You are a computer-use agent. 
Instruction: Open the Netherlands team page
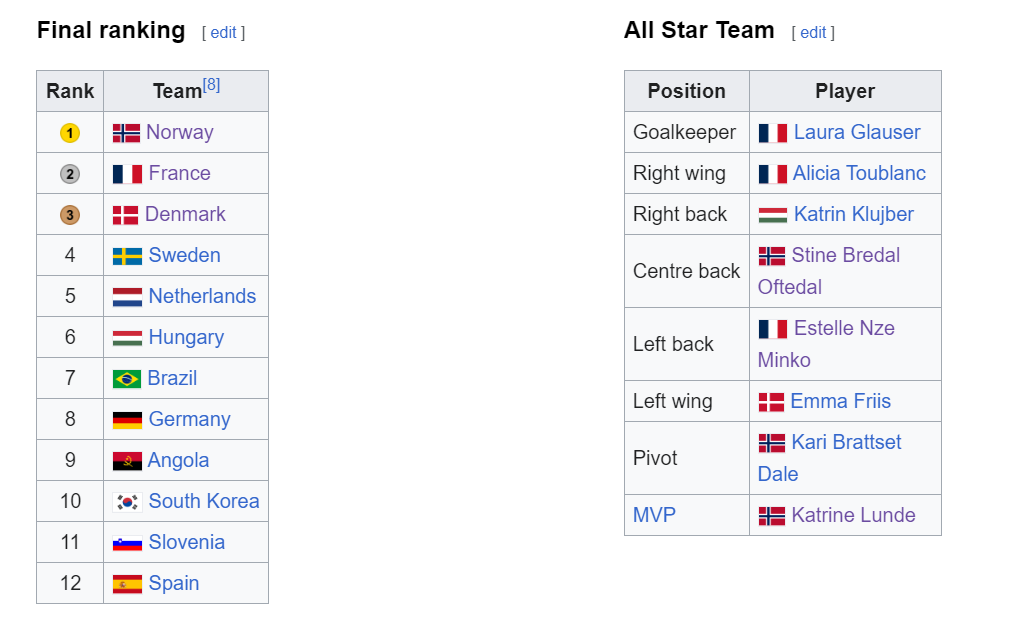coord(202,296)
